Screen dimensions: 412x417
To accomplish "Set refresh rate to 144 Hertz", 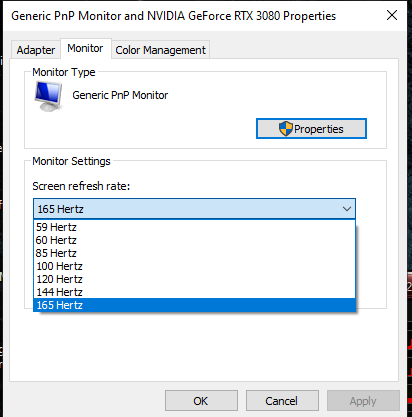I will [x=194, y=292].
